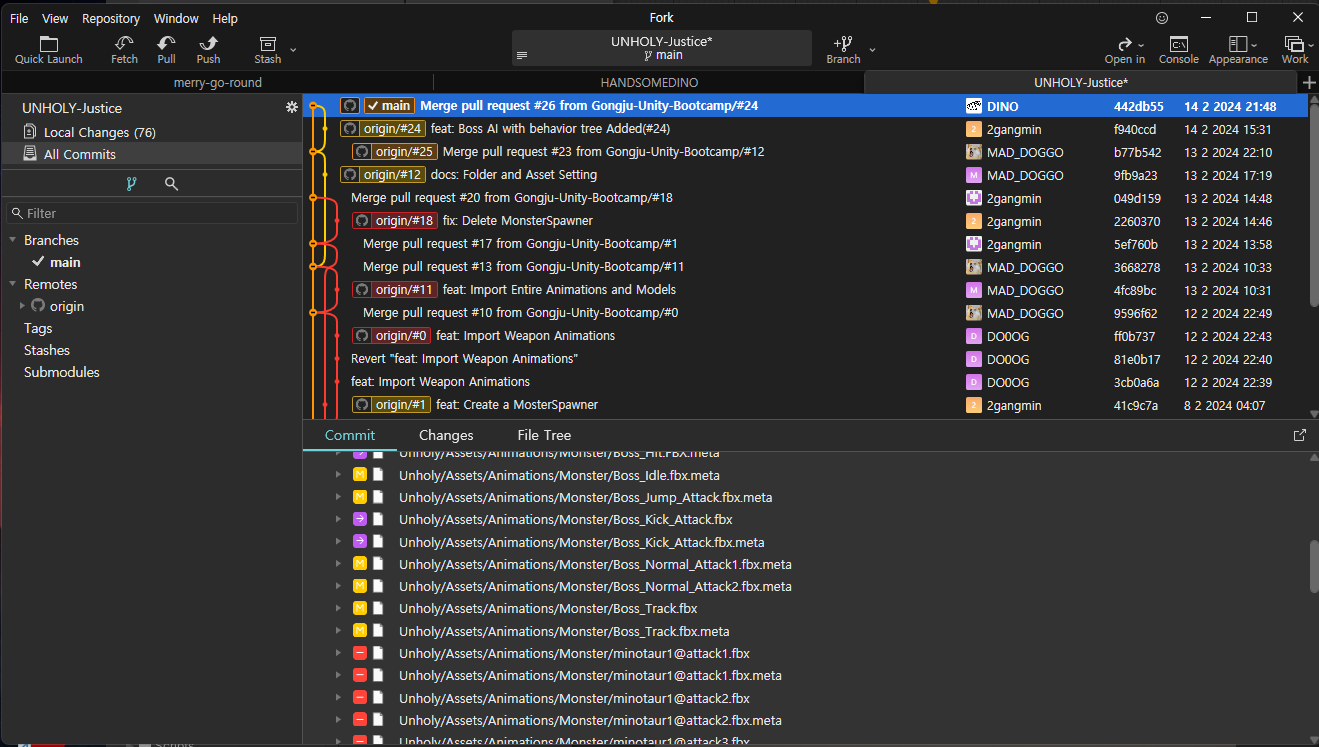Add a new repository tab with plus icon

1309,82
